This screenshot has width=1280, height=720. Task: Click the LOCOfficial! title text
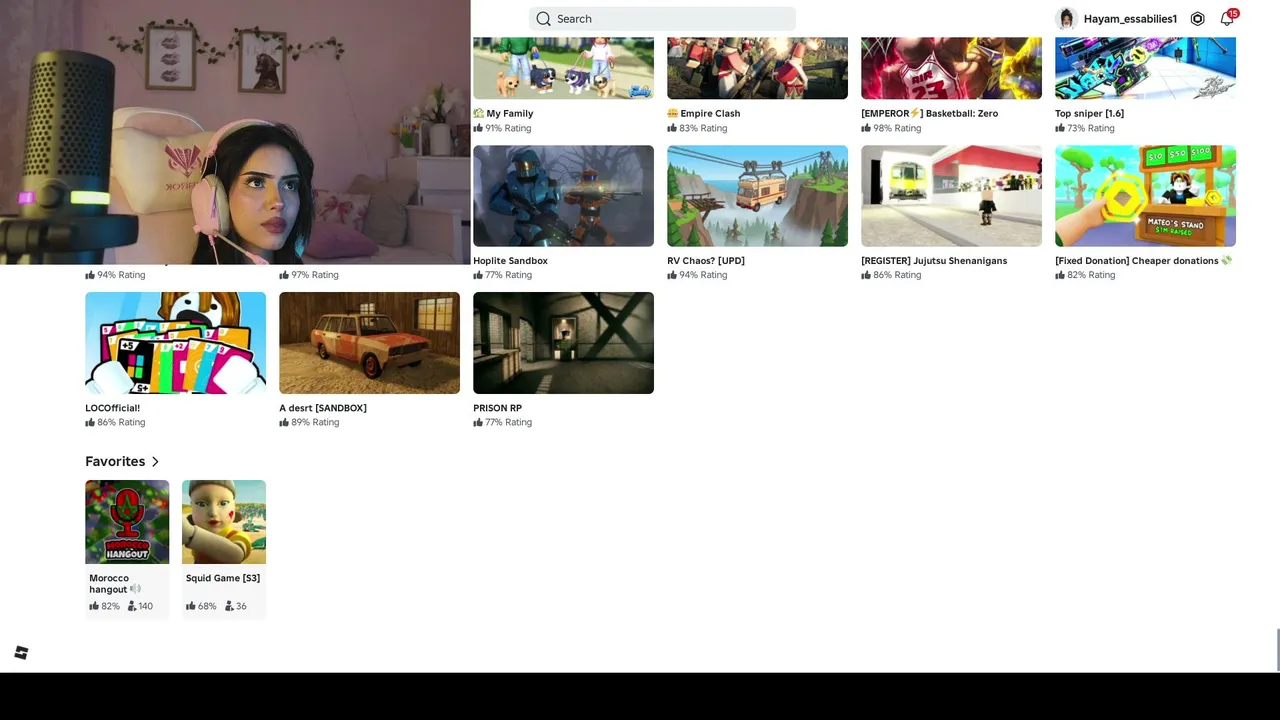(x=112, y=408)
